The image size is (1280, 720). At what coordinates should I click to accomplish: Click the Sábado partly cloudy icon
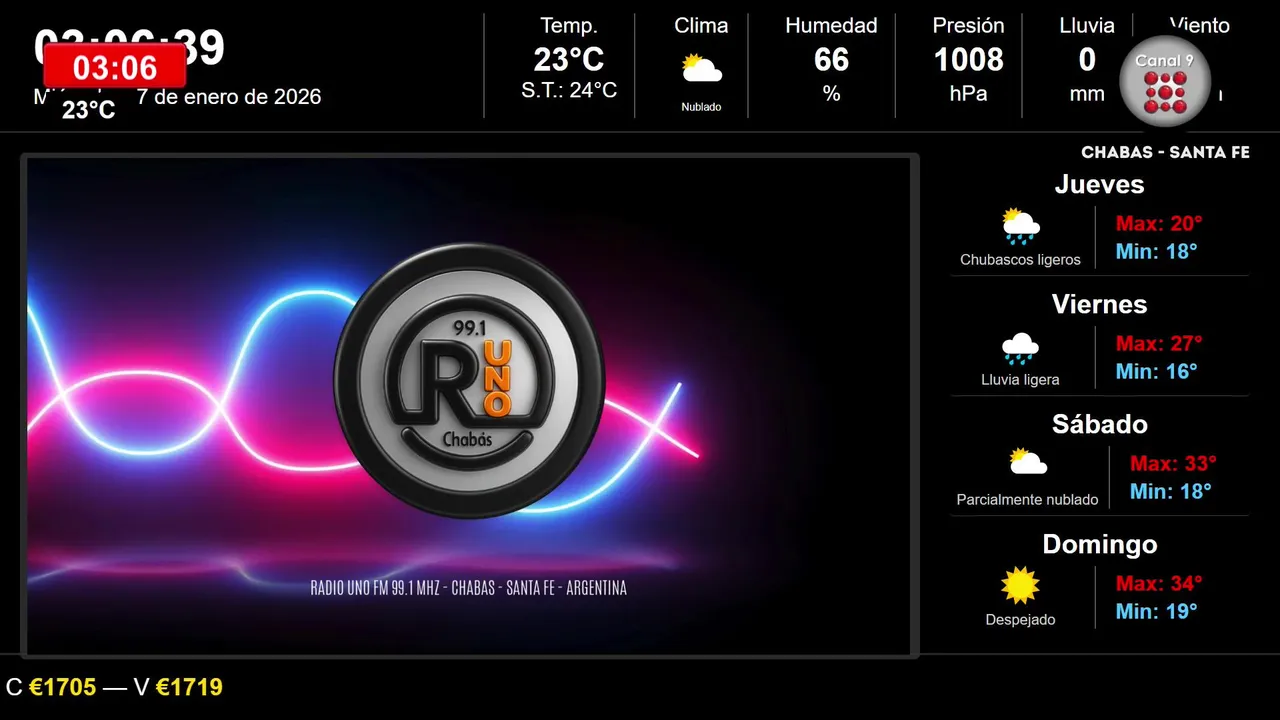(1028, 462)
